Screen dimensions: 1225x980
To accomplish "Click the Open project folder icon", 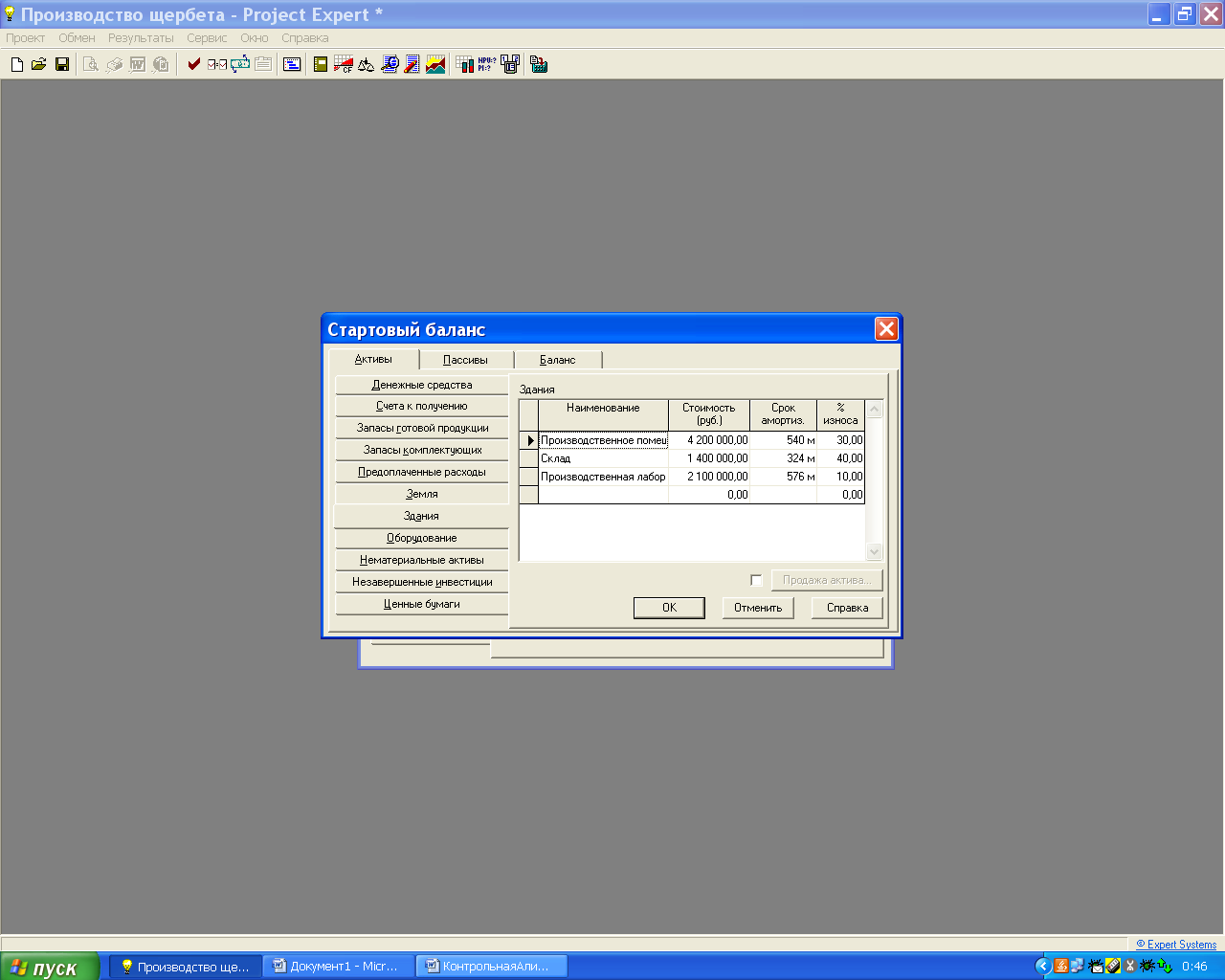I will coord(39,64).
